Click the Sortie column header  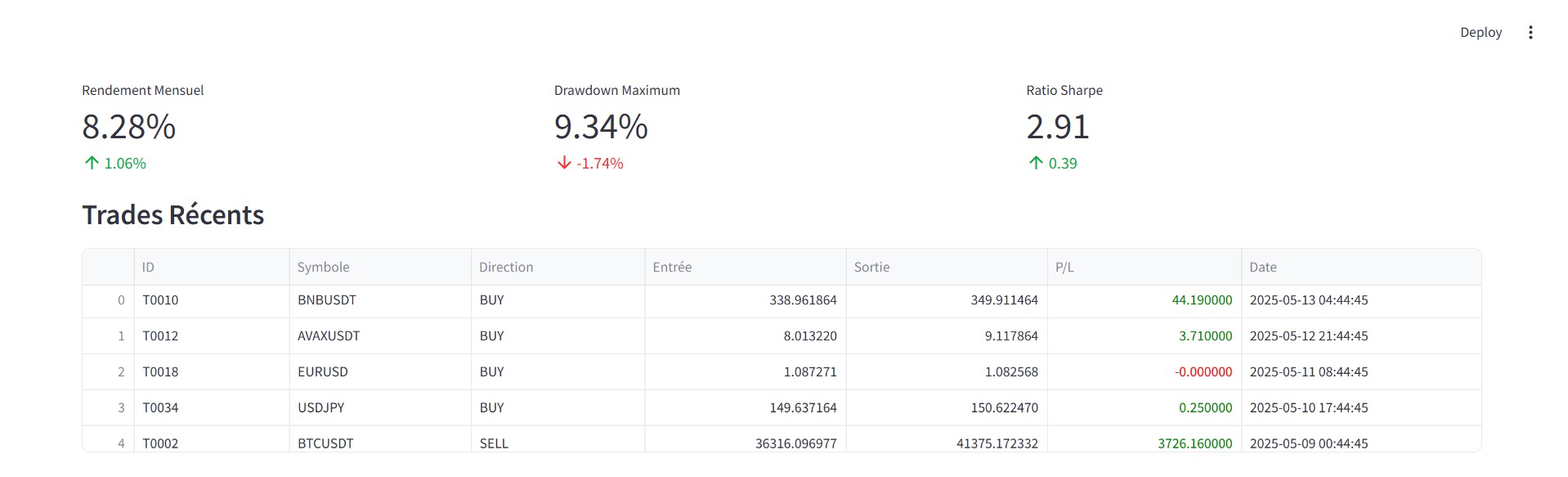point(947,267)
